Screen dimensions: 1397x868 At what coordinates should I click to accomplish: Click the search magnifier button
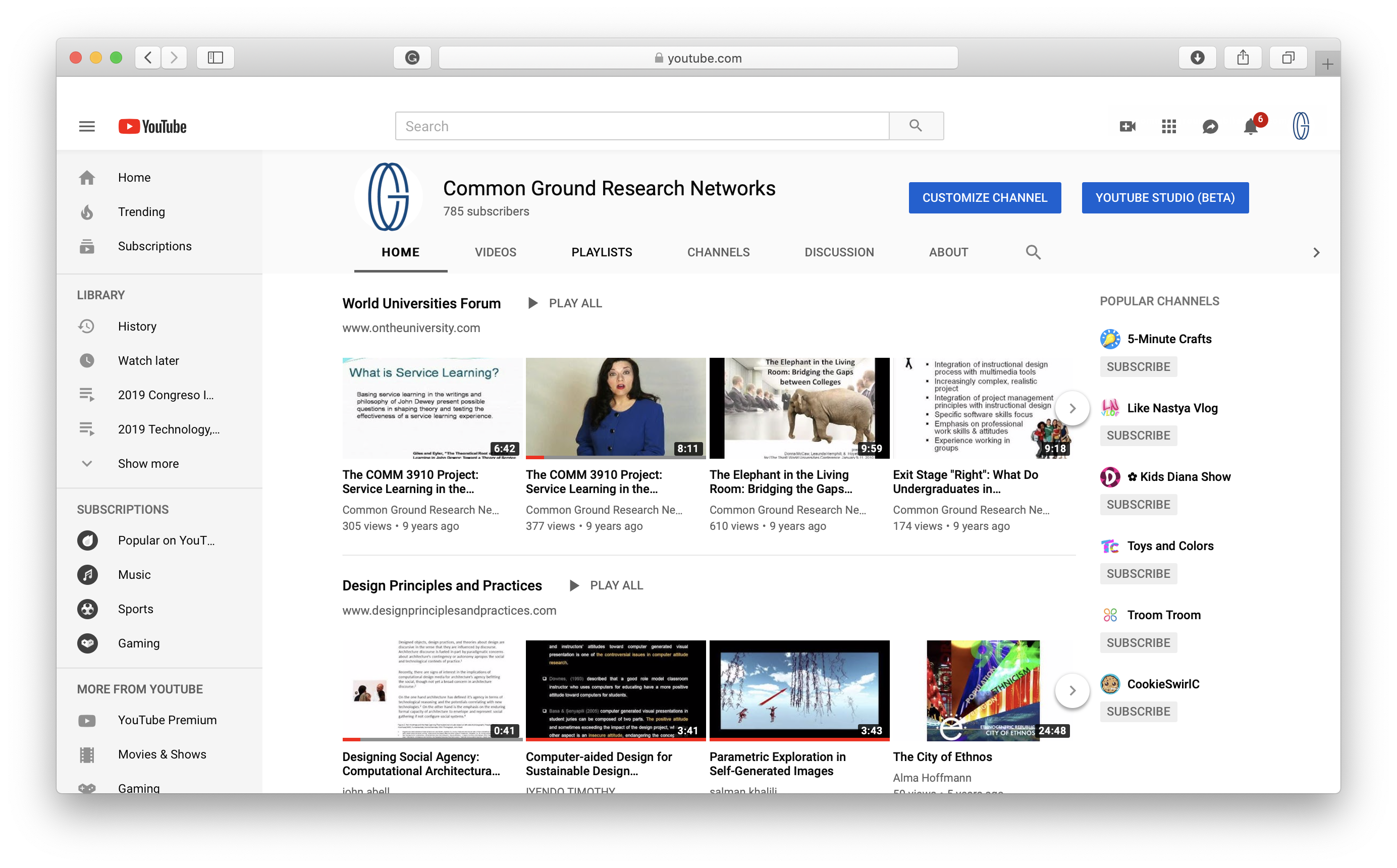pyautogui.click(x=916, y=126)
